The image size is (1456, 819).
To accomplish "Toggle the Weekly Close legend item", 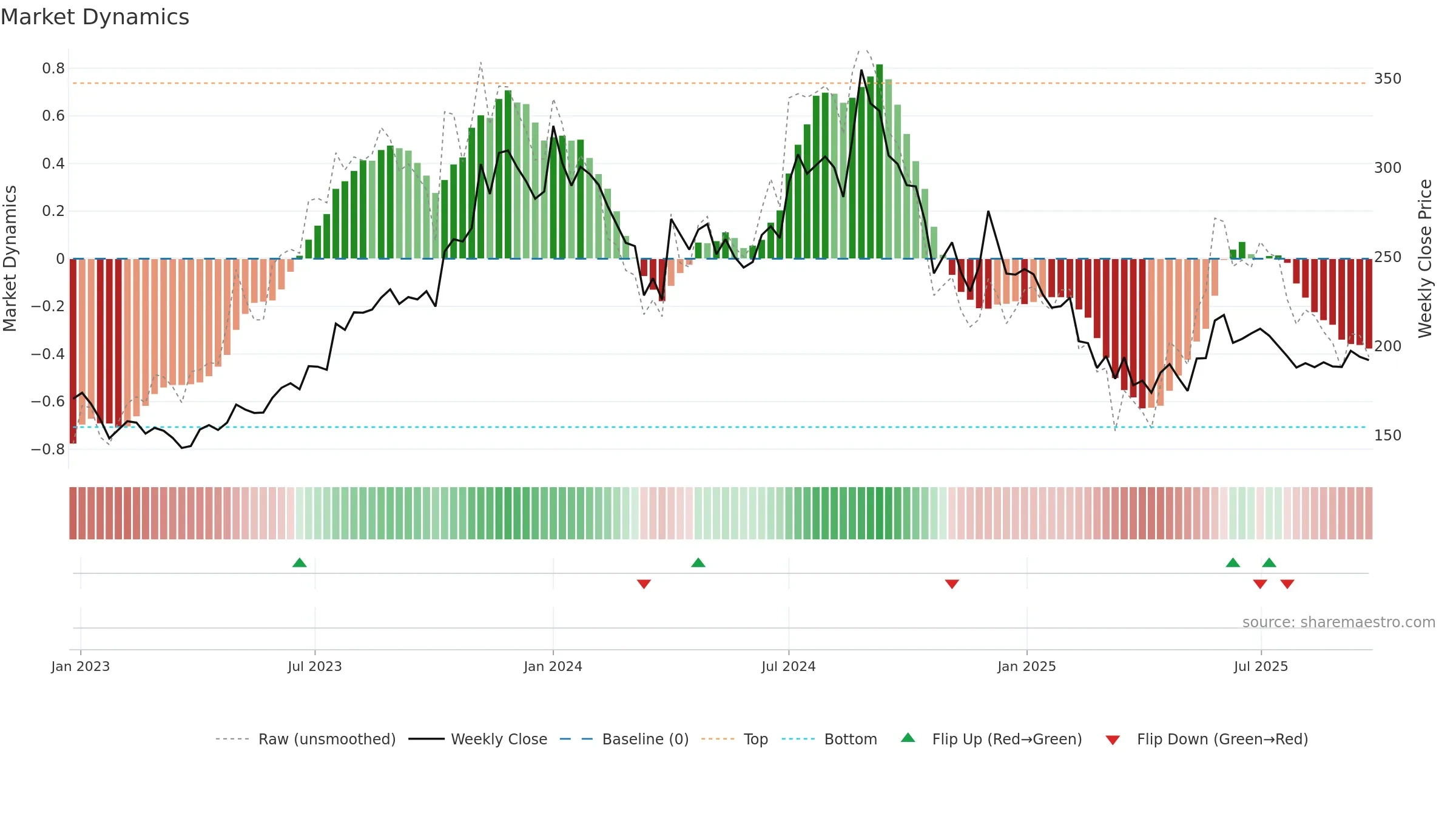I will coord(477,739).
